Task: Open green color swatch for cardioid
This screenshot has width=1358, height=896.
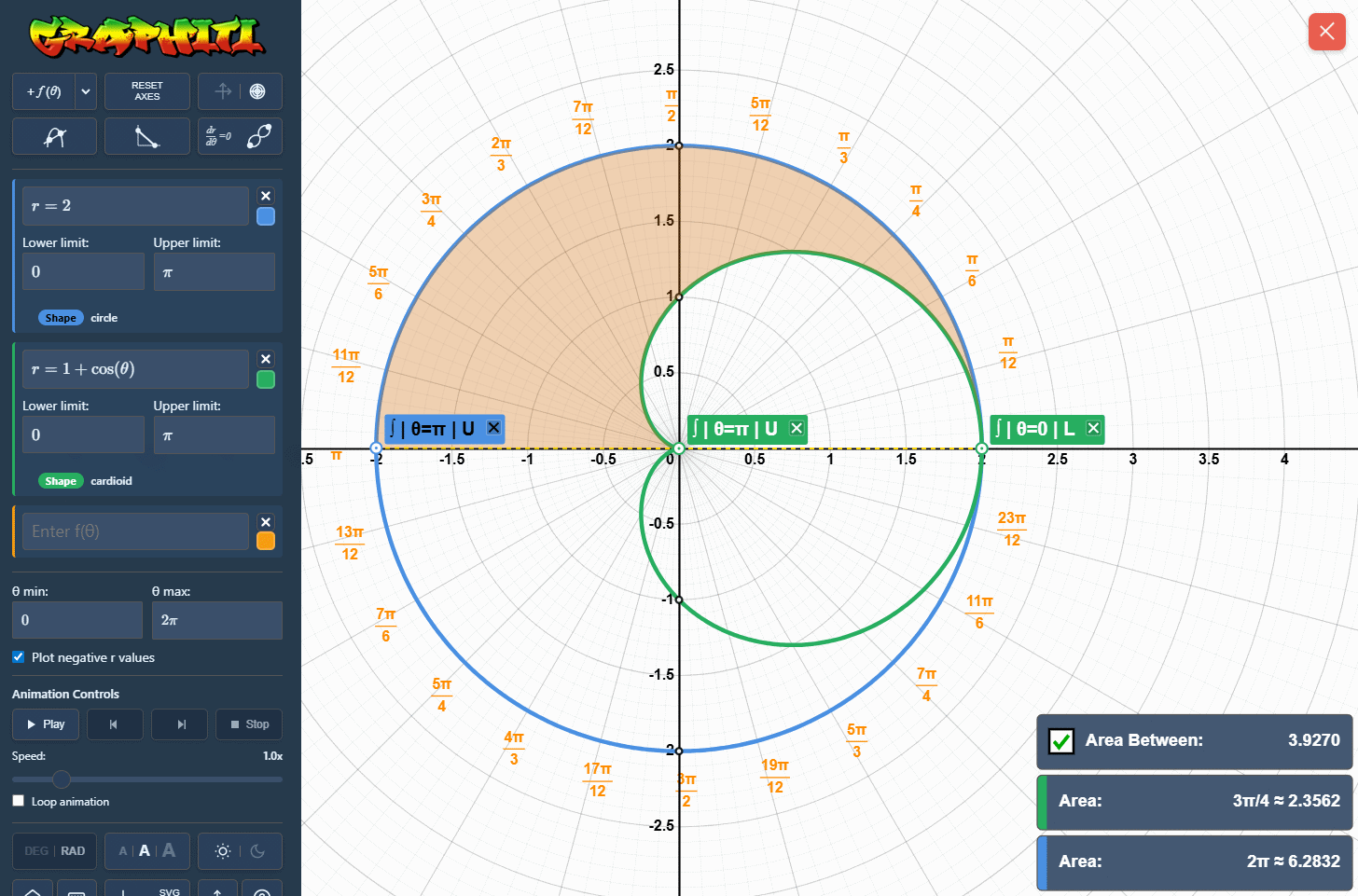Action: point(266,379)
